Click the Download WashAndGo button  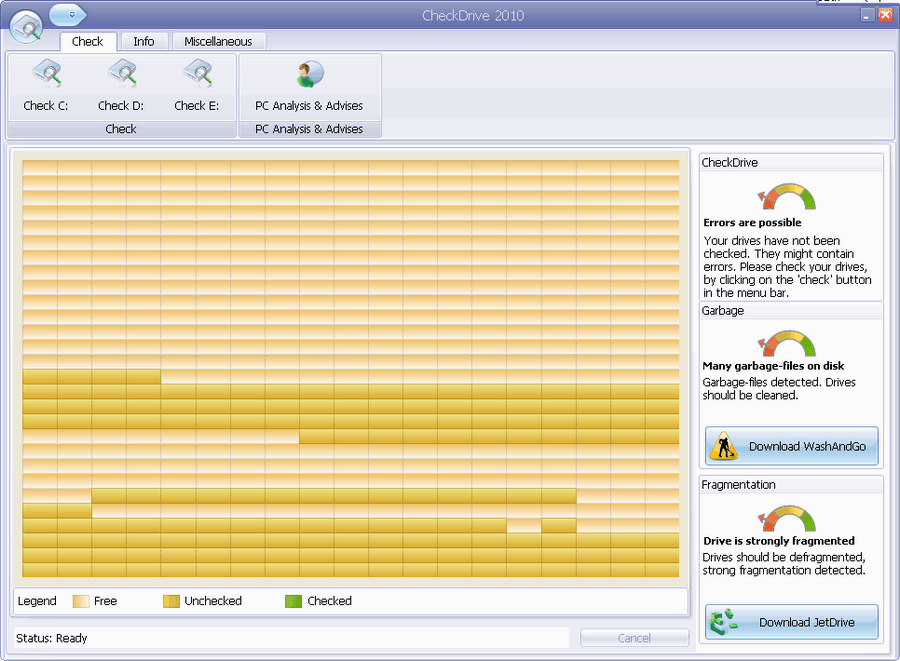[x=791, y=445]
